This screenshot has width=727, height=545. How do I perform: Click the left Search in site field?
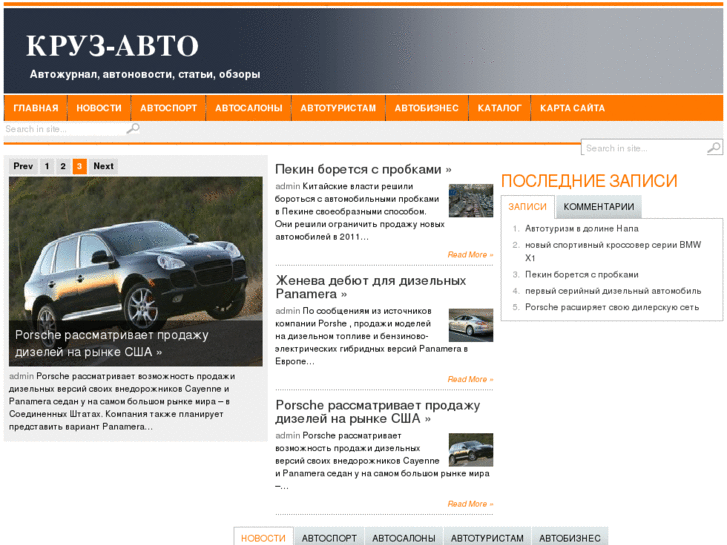65,129
